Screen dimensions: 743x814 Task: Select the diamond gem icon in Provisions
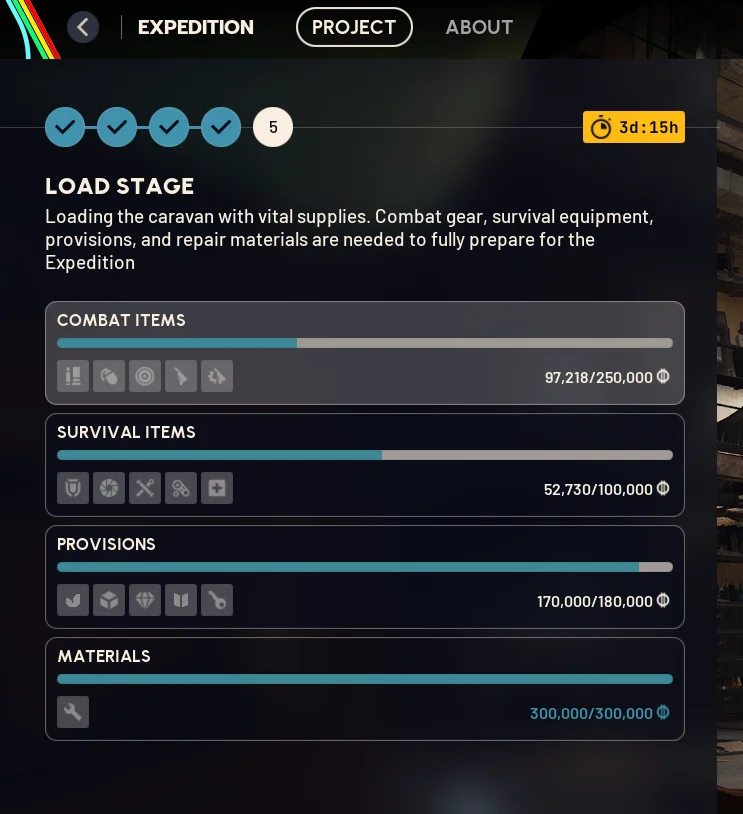(x=145, y=600)
